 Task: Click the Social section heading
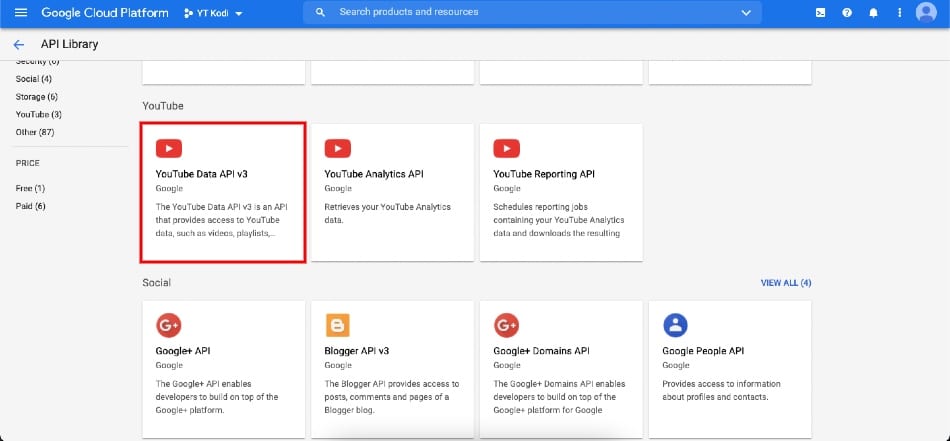click(x=156, y=283)
